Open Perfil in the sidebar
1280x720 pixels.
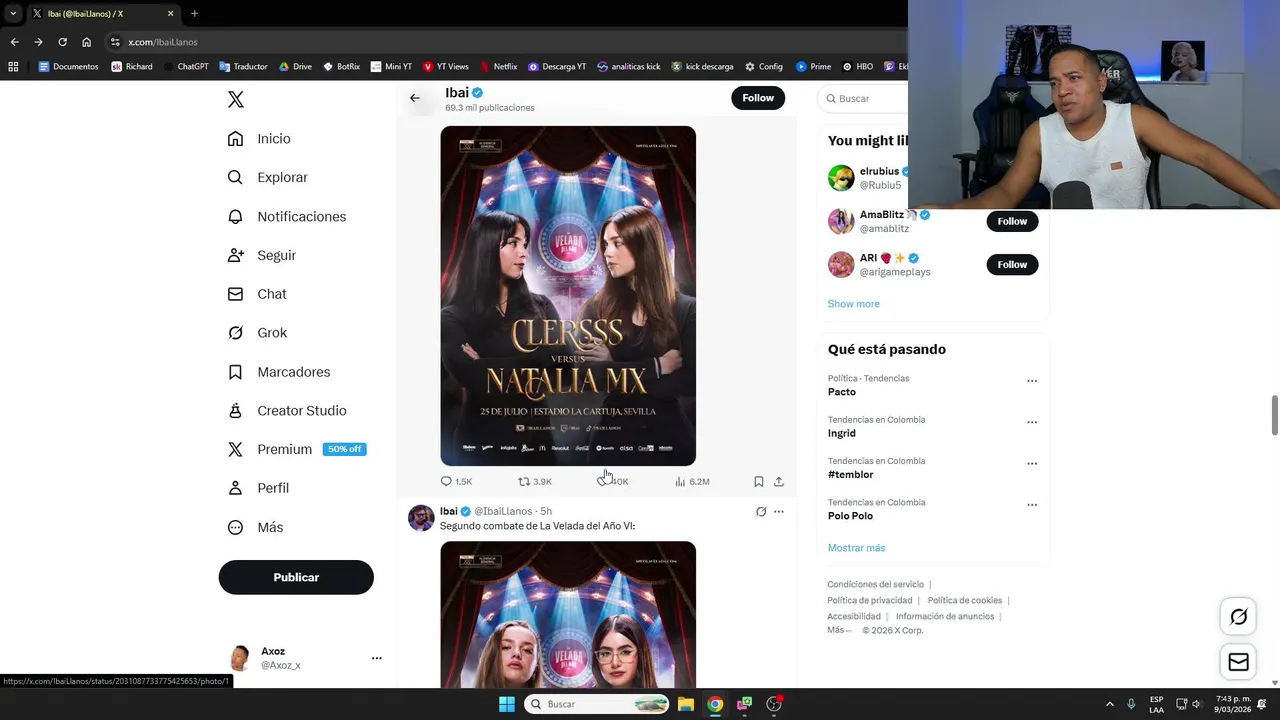pyautogui.click(x=259, y=488)
